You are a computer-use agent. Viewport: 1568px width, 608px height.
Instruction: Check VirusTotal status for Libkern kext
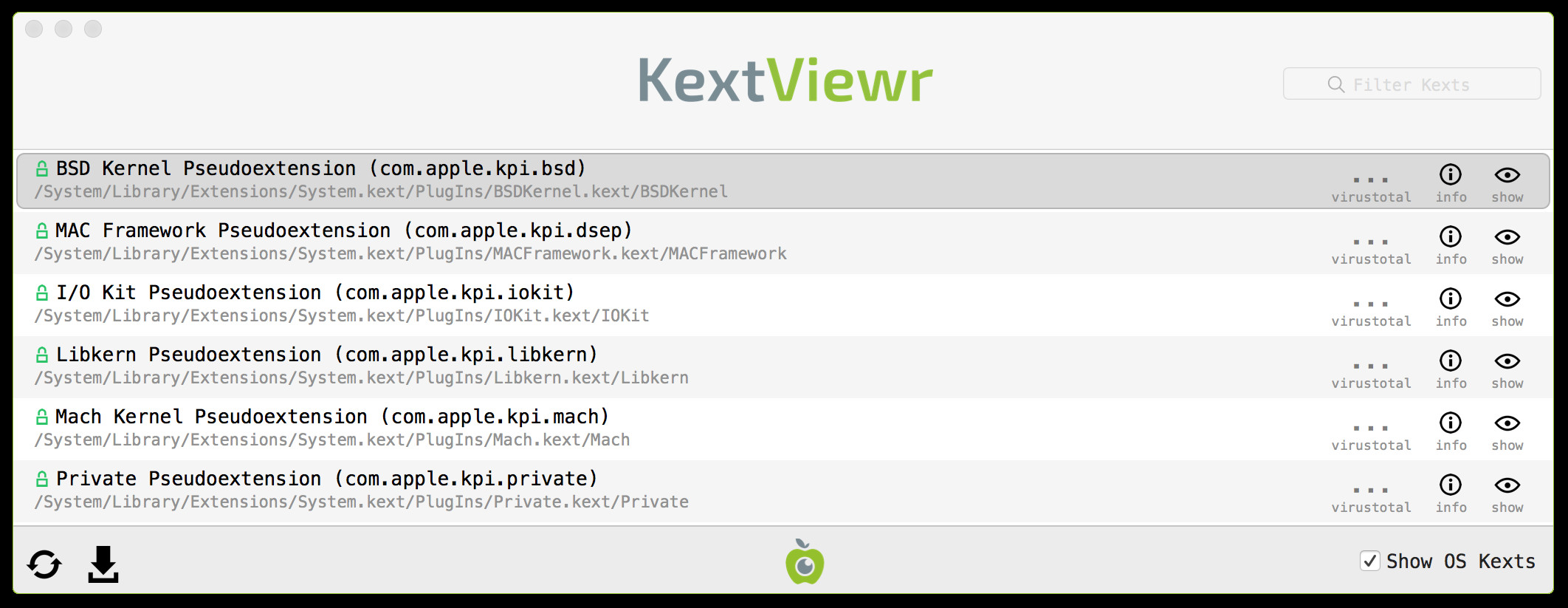(x=1371, y=374)
